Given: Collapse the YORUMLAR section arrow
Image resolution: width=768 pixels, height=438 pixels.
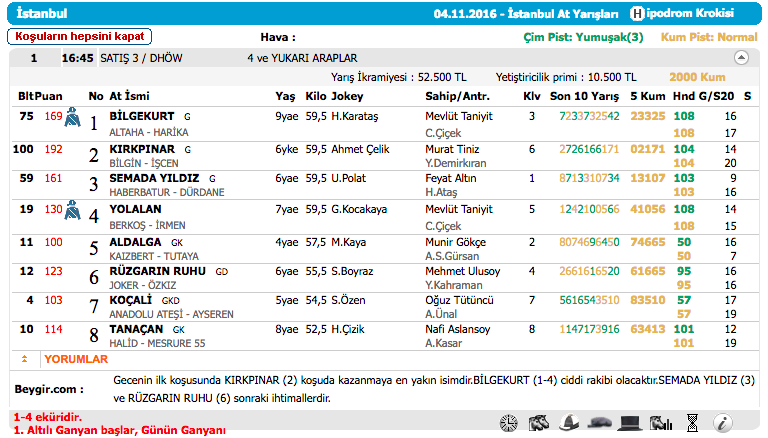Looking at the screenshot, I should pos(24,359).
